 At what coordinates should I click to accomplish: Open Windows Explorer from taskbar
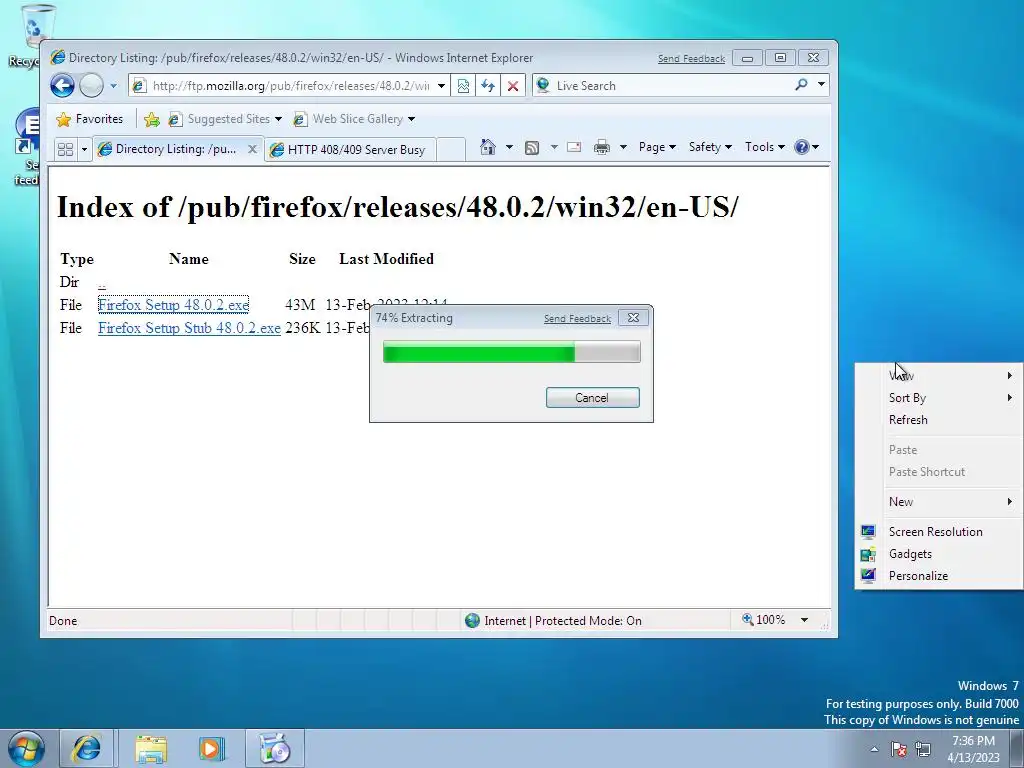[151, 748]
